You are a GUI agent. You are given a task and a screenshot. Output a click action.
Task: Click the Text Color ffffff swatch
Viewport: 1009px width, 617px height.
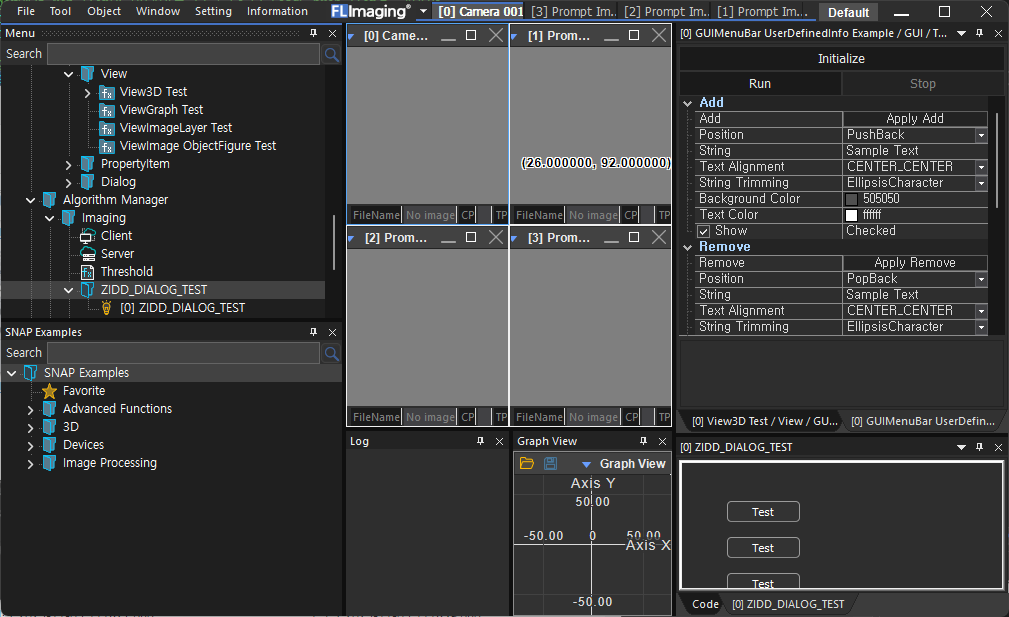click(851, 216)
